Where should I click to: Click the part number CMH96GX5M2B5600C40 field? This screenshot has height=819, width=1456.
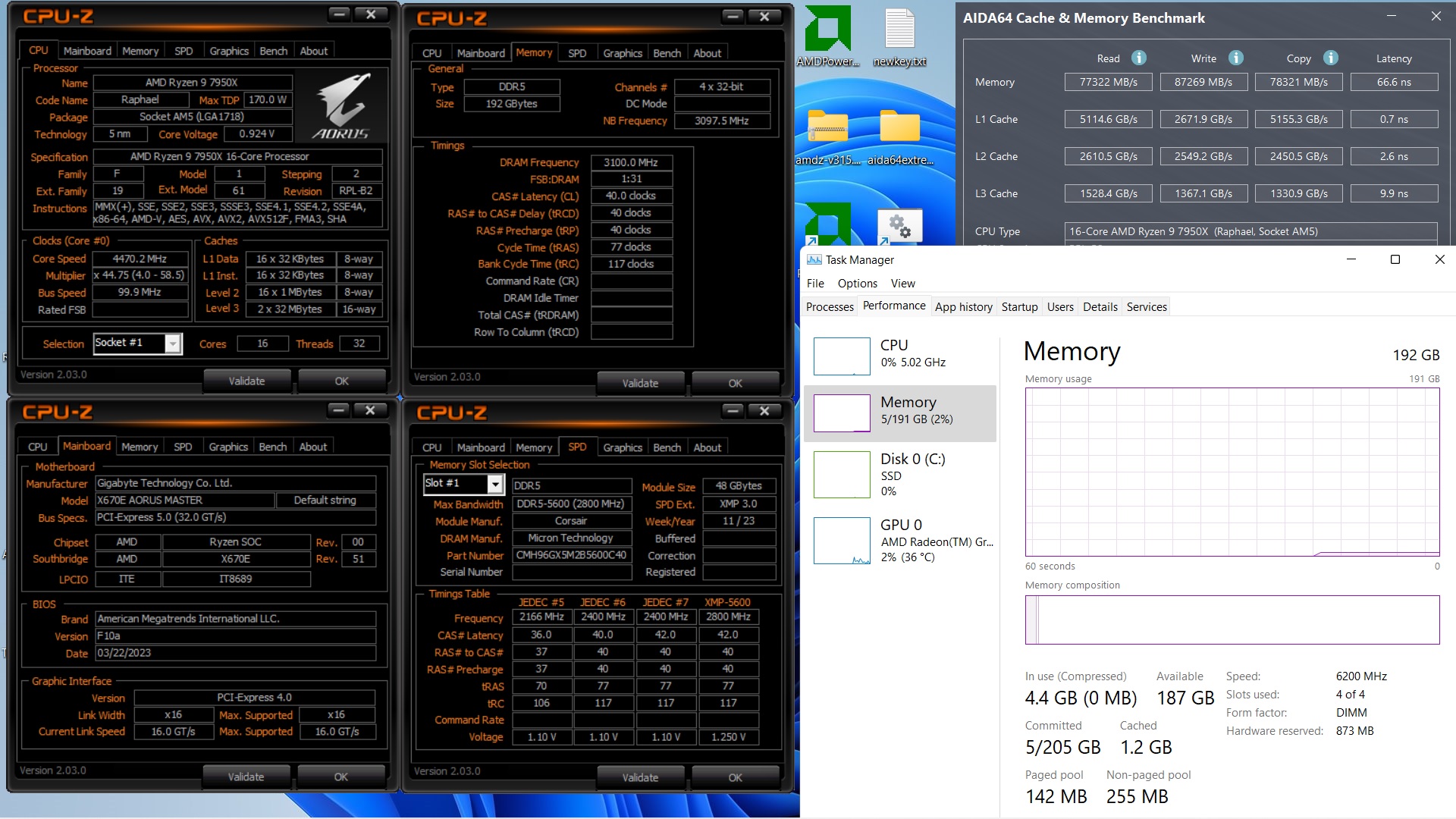572,554
